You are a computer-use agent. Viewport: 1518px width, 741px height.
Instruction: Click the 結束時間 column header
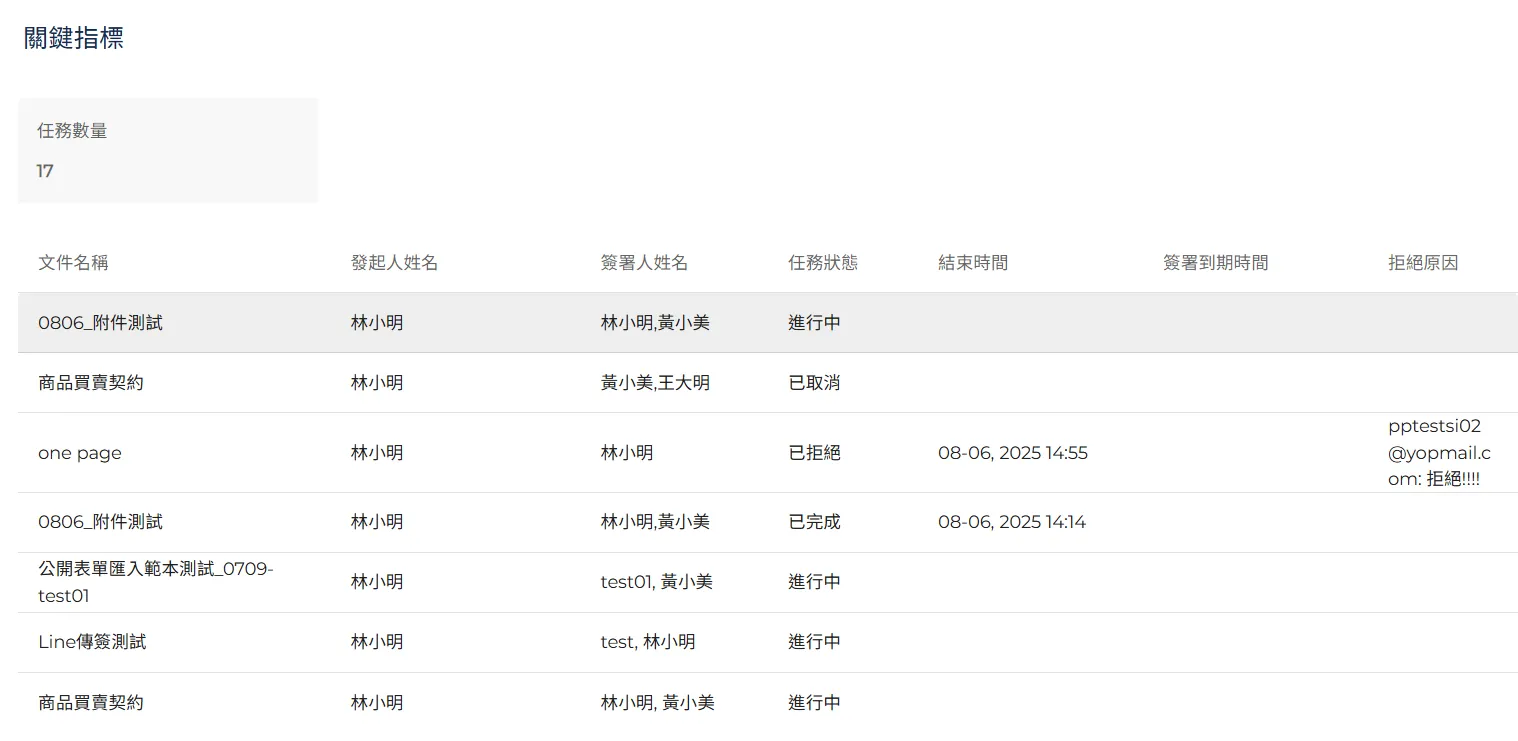point(973,263)
